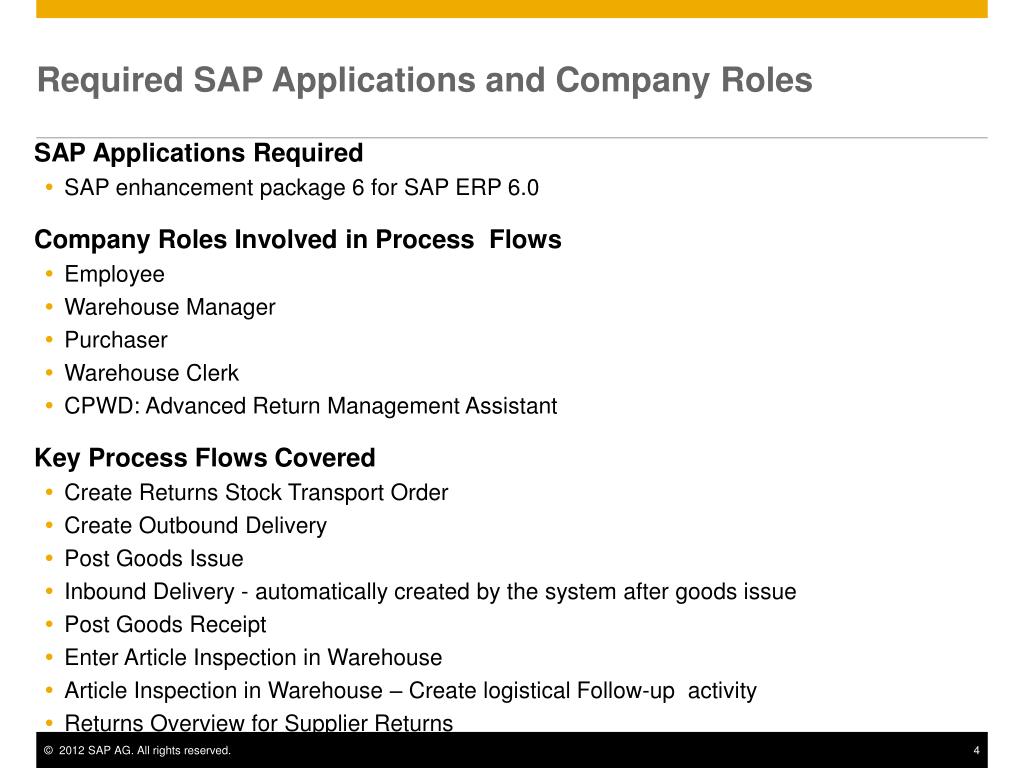The image size is (1024, 768).
Task: Click 'Create Returns Stock Transport Order'
Action: [256, 492]
